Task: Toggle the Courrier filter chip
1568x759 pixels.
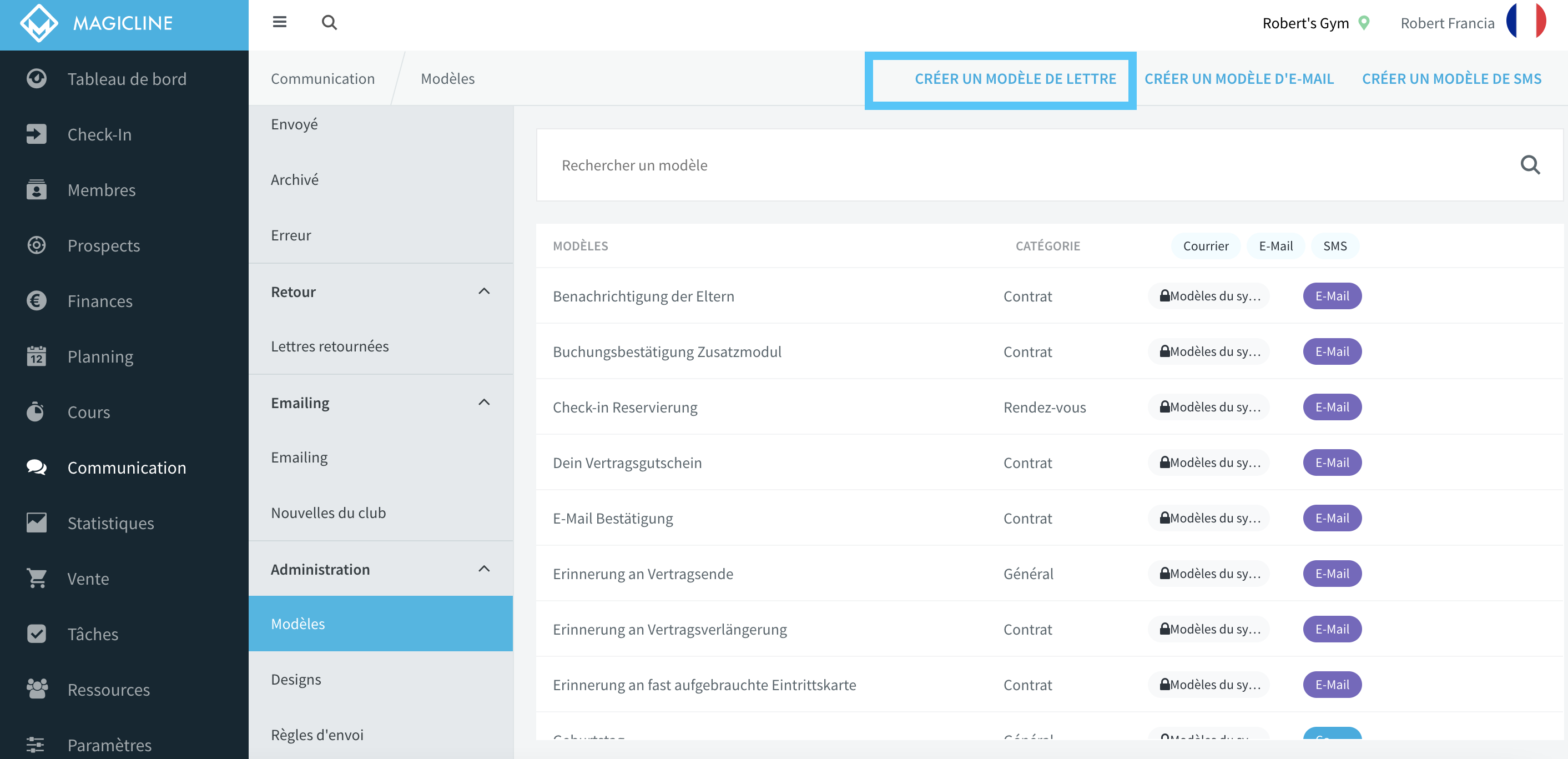Action: point(1205,246)
